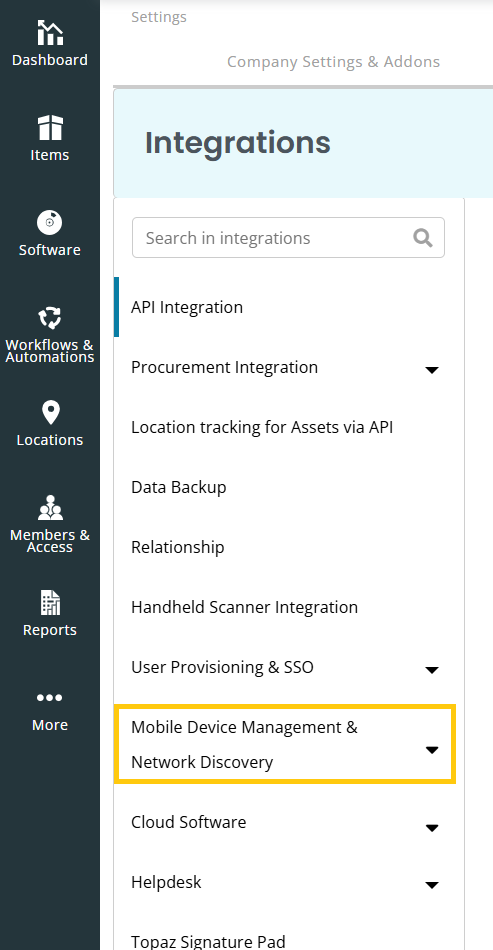The height and width of the screenshot is (950, 493).
Task: Select API Integration menu item
Action: click(289, 307)
